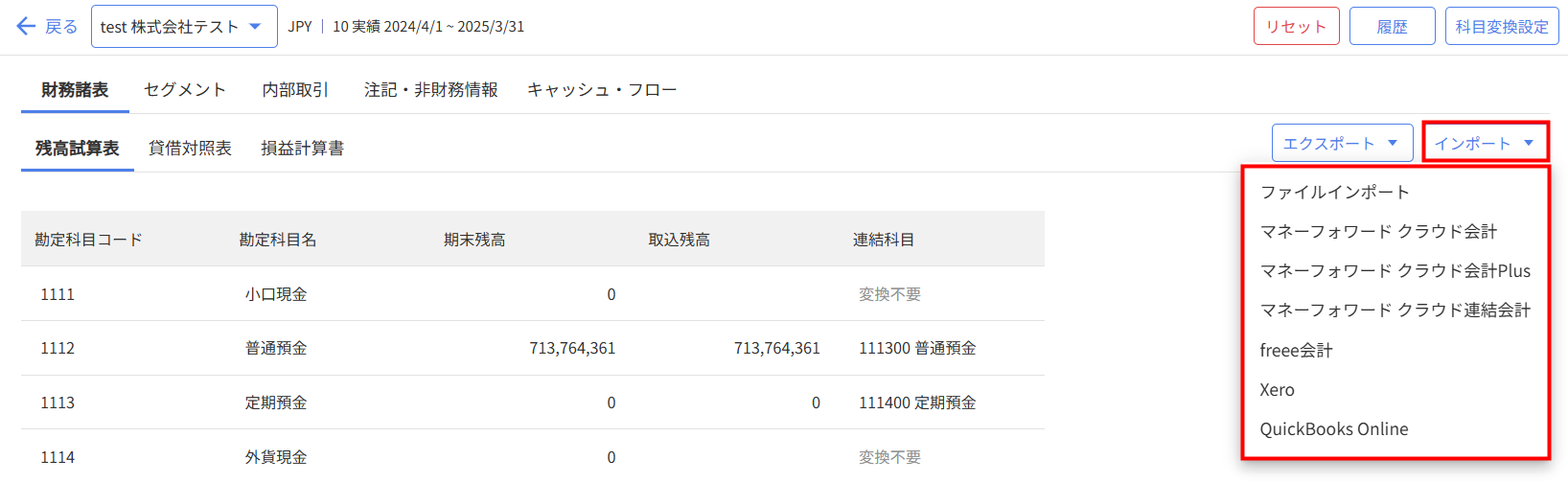The image size is (1568, 483).
Task: Select the 損益計算書 sub-tab
Action: coord(302,149)
